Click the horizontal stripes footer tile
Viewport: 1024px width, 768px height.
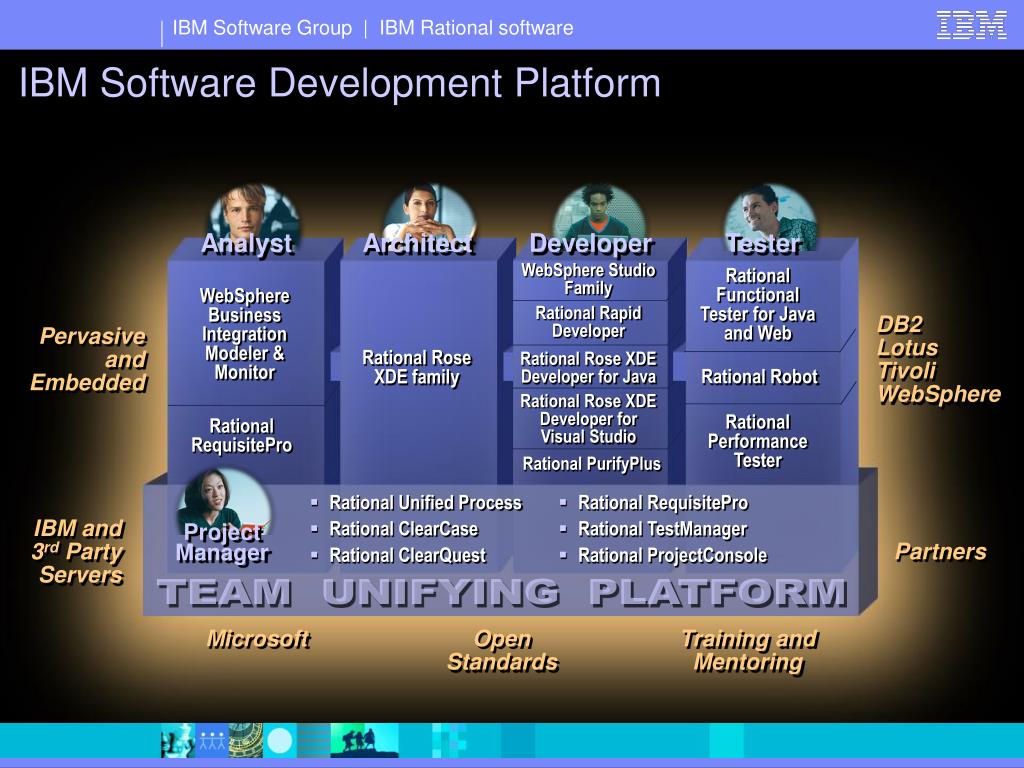[313, 741]
